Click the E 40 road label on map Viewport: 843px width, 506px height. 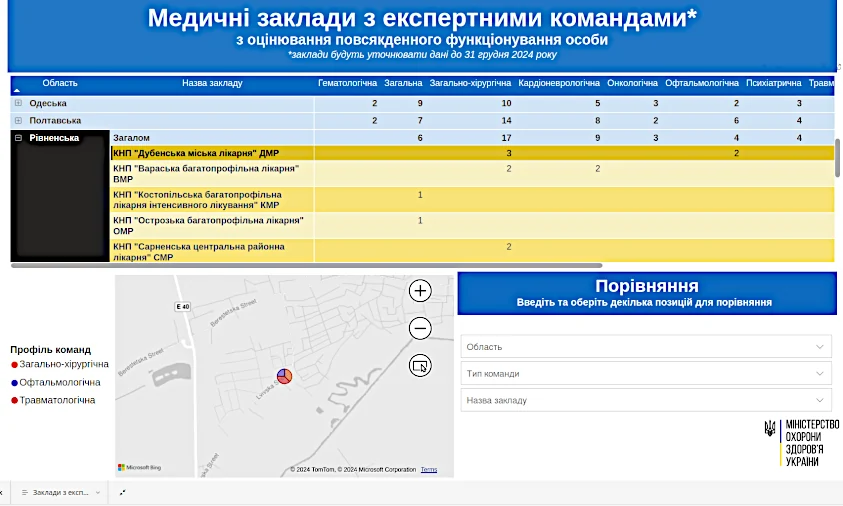tap(183, 307)
